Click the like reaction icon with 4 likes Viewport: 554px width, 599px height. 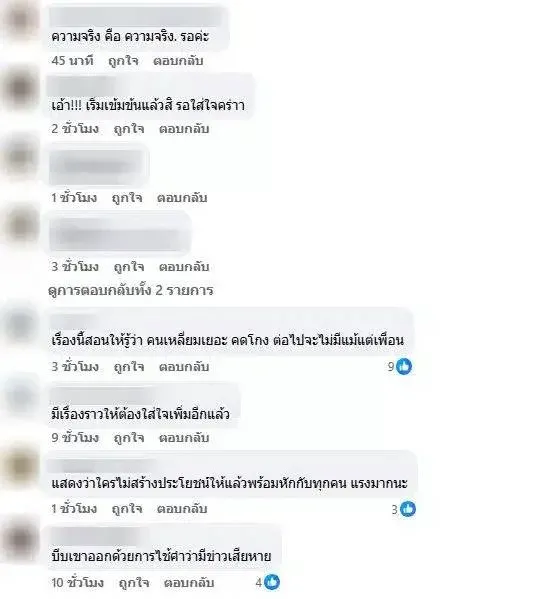(272, 582)
